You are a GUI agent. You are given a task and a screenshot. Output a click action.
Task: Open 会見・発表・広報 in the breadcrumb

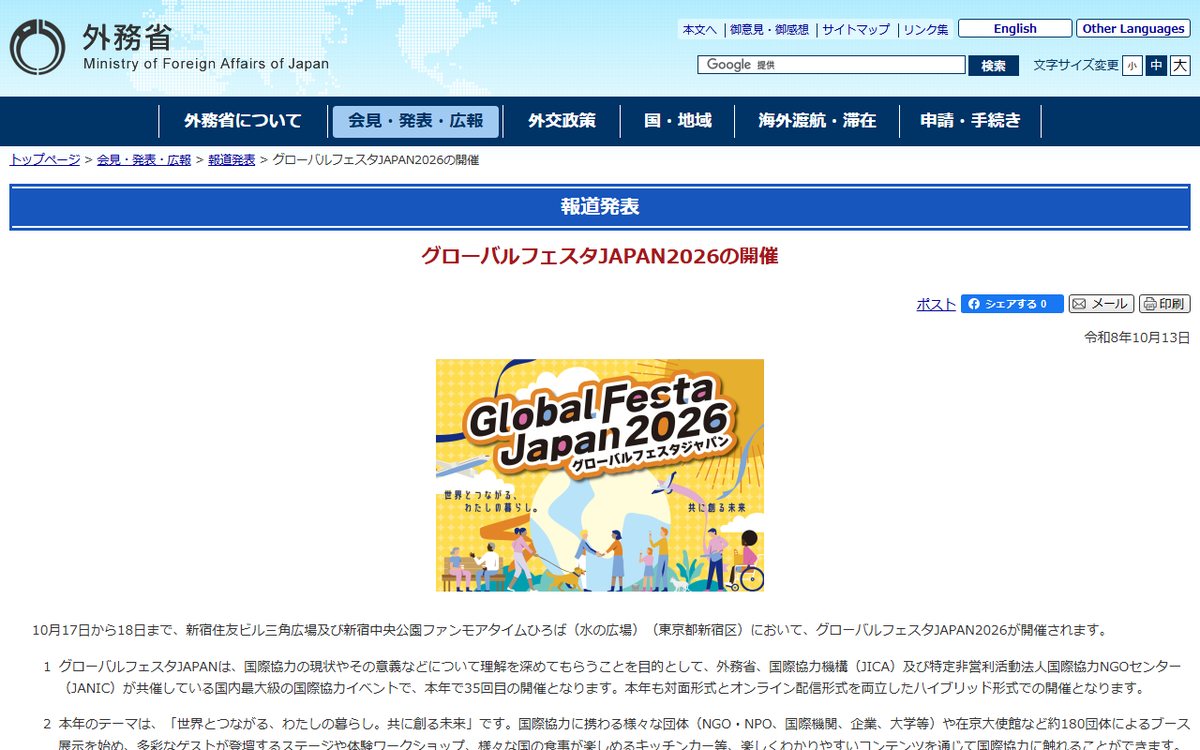click(144, 160)
